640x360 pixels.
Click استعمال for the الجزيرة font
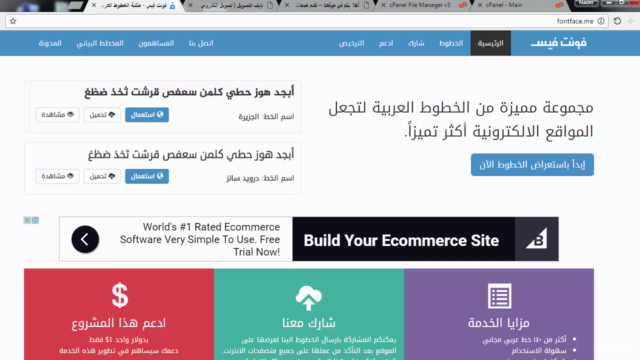(147, 115)
